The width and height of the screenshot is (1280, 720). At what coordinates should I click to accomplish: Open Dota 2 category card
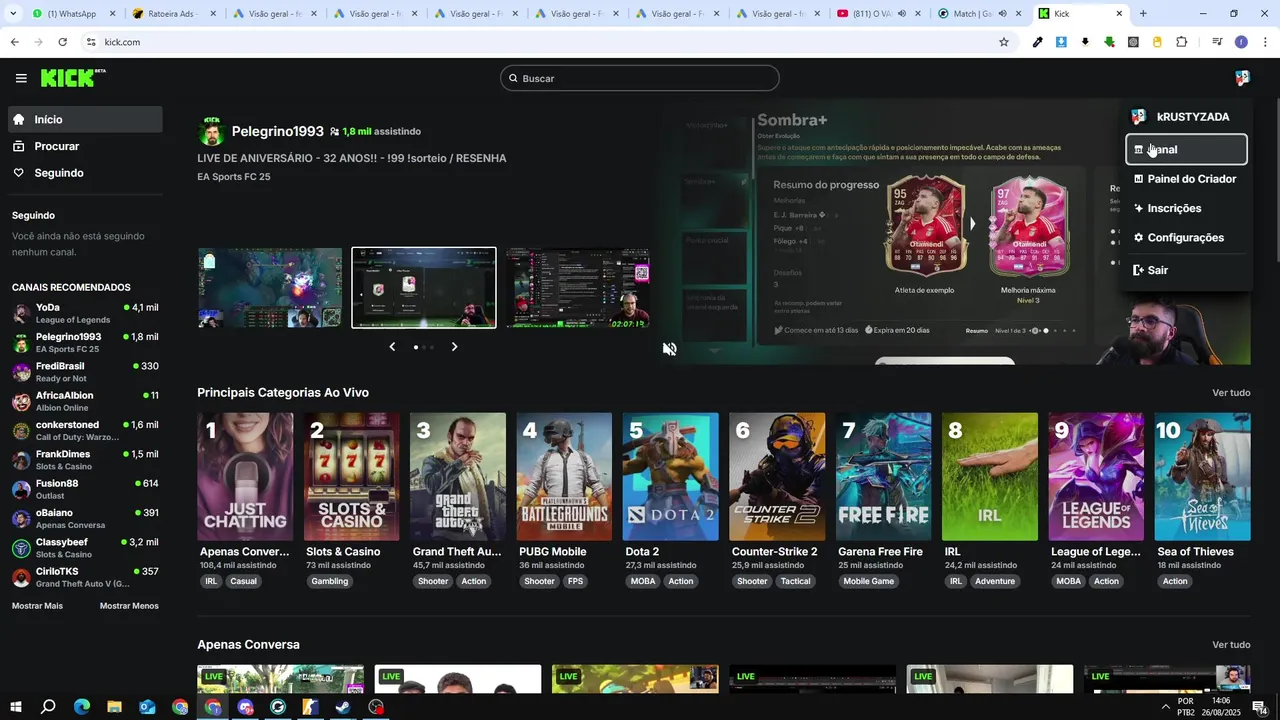(671, 477)
